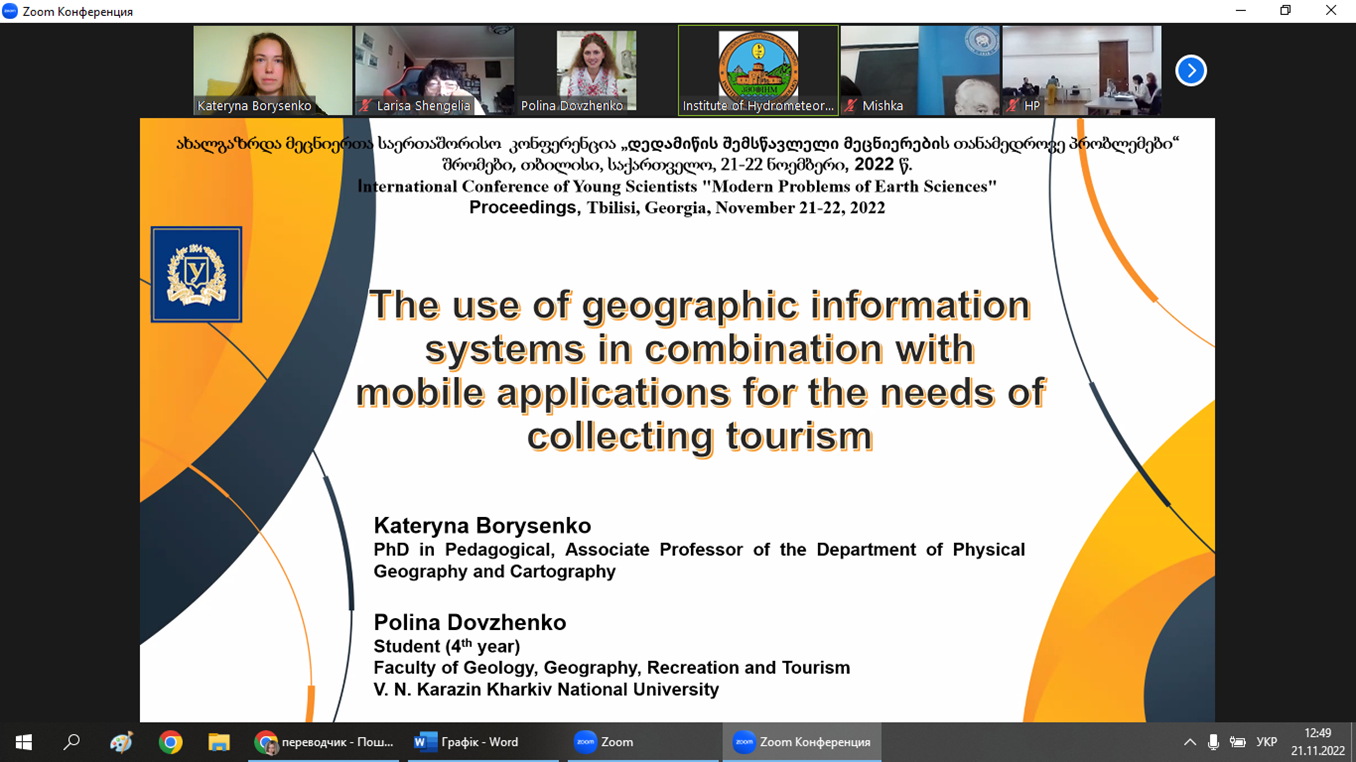Screen dimensions: 1356x762
Task: Launch the pinned Google Chrome icon
Action: point(170,742)
